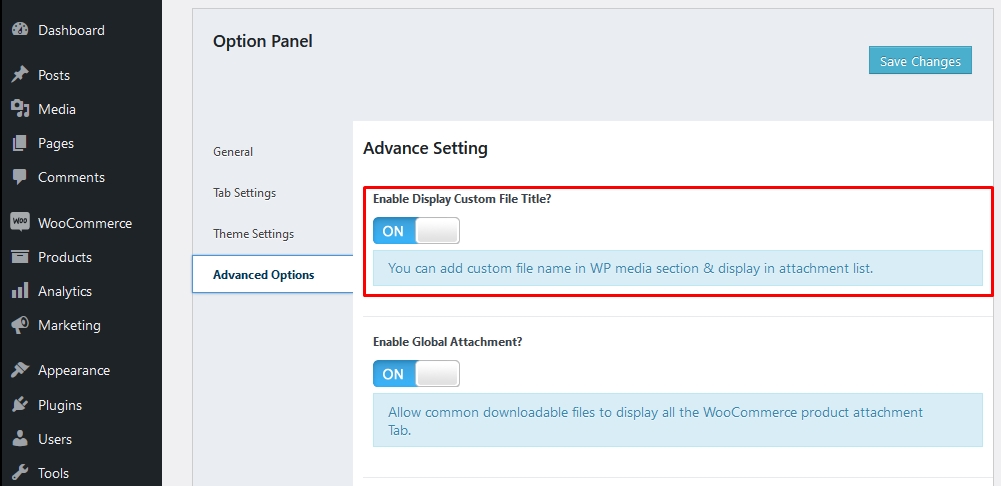Click the Appearance paintbrush icon
Viewport: 1001px width, 486px height.
pos(20,370)
